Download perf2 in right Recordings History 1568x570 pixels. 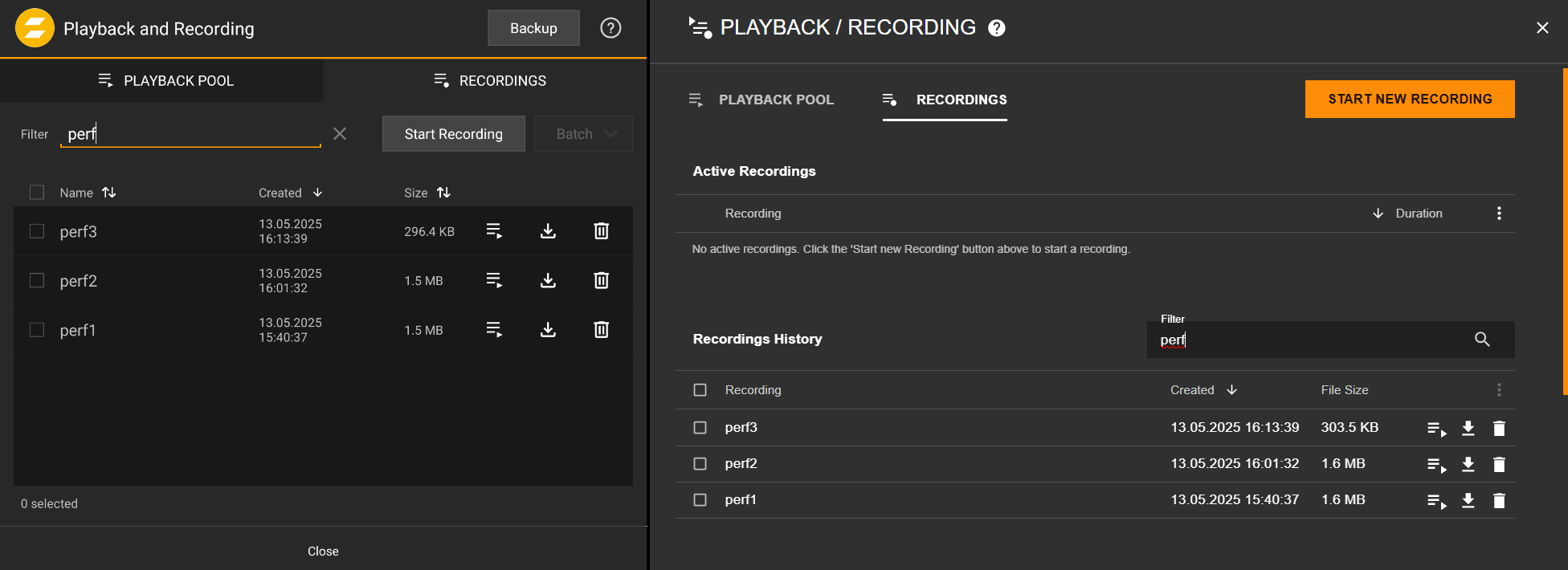[1468, 464]
